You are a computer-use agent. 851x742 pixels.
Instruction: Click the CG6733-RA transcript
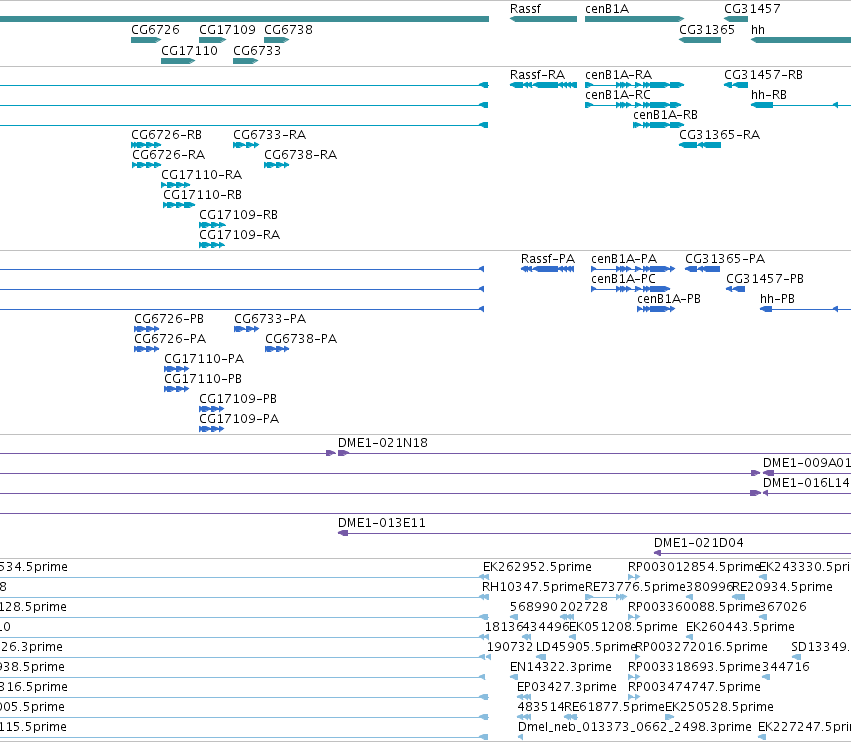pyautogui.click(x=246, y=145)
